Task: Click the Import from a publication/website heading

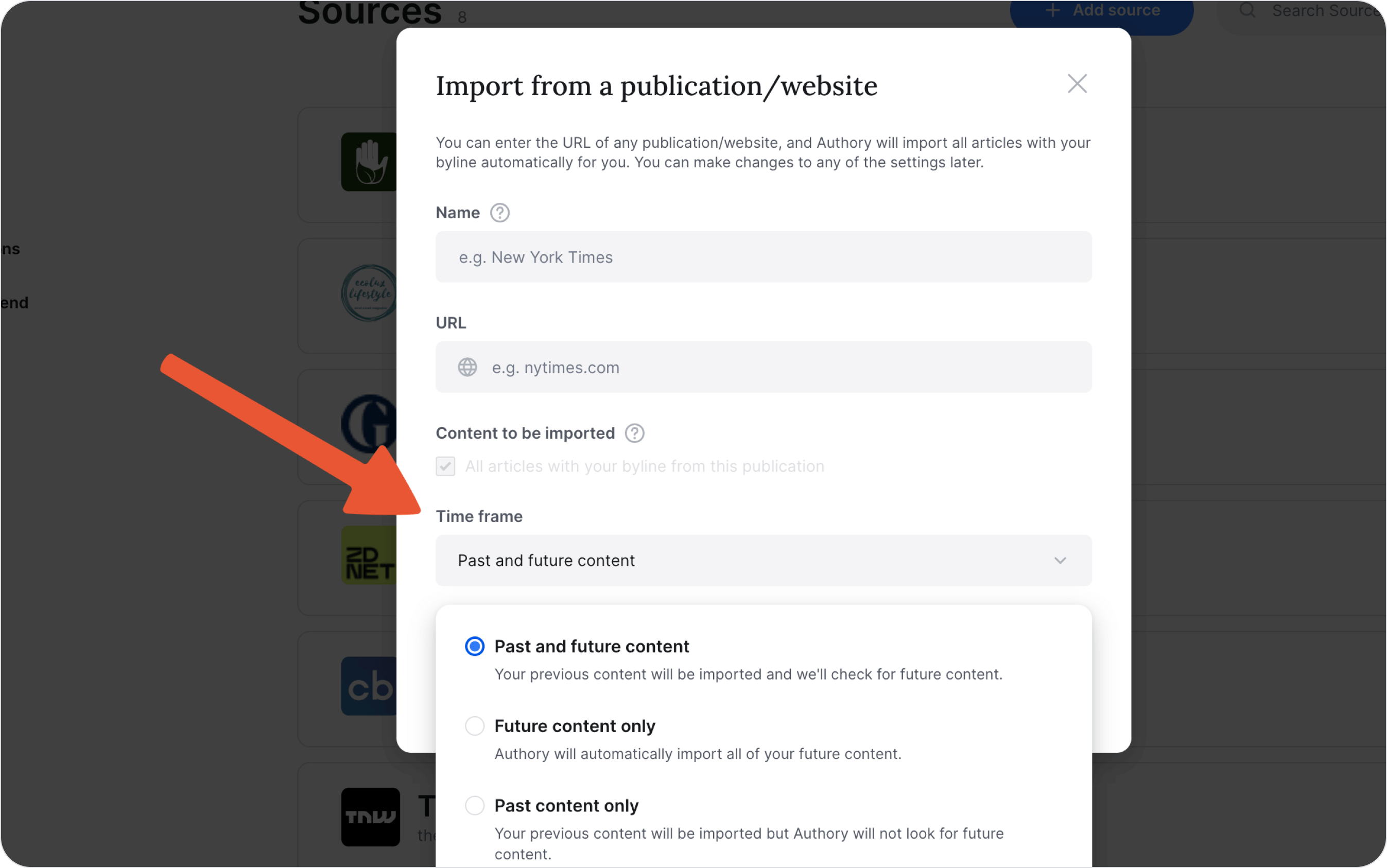Action: tap(656, 86)
